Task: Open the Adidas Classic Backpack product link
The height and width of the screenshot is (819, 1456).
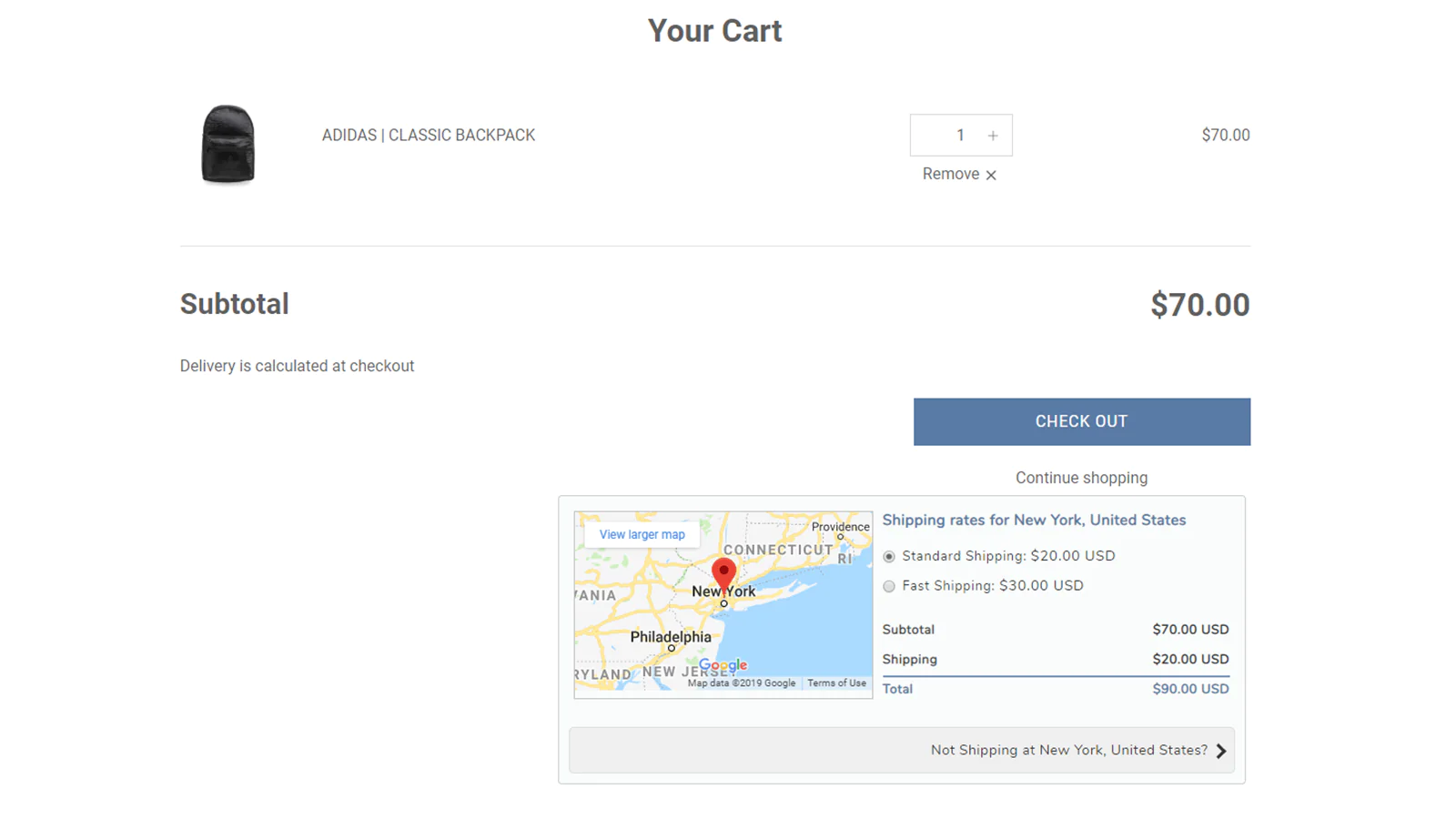Action: click(428, 136)
